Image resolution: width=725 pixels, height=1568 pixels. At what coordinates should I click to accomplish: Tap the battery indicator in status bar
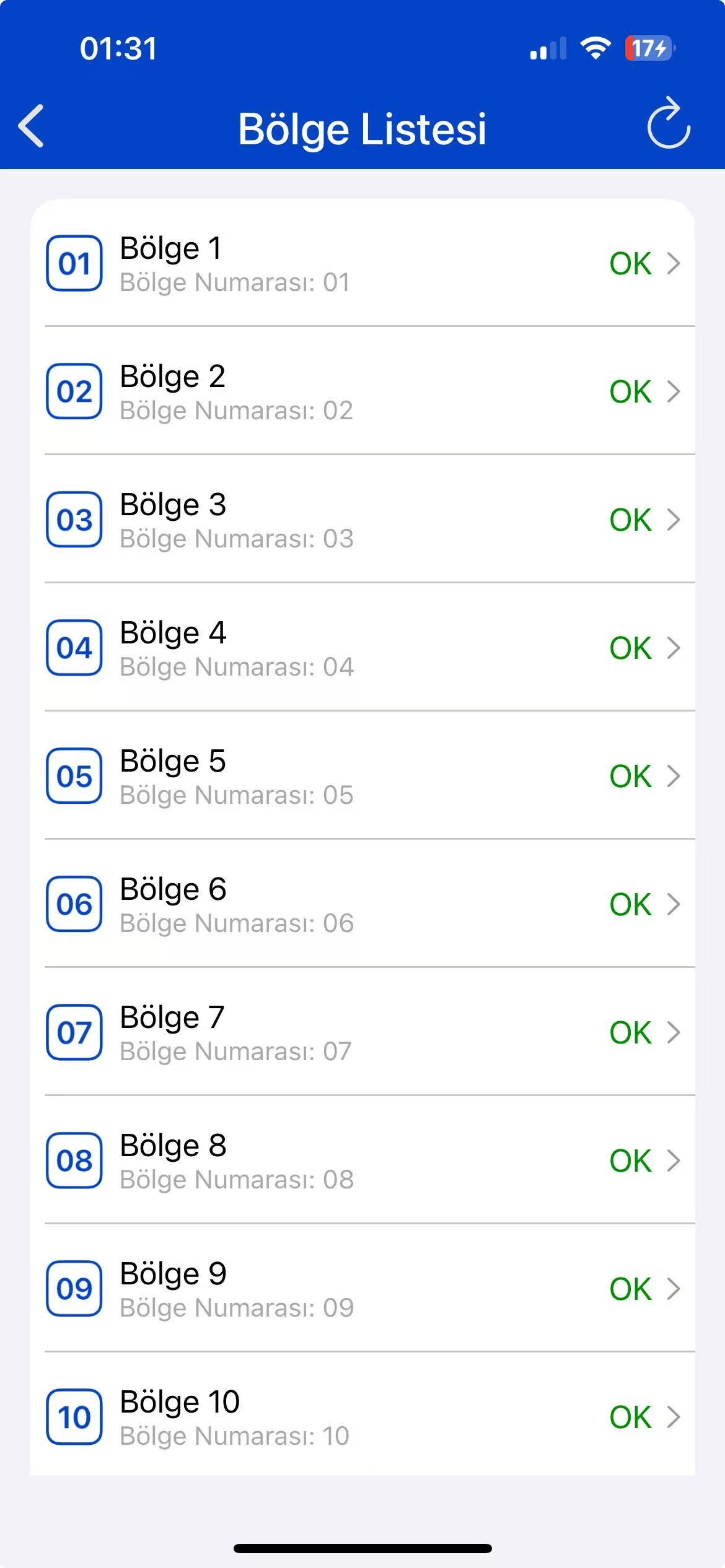[649, 48]
